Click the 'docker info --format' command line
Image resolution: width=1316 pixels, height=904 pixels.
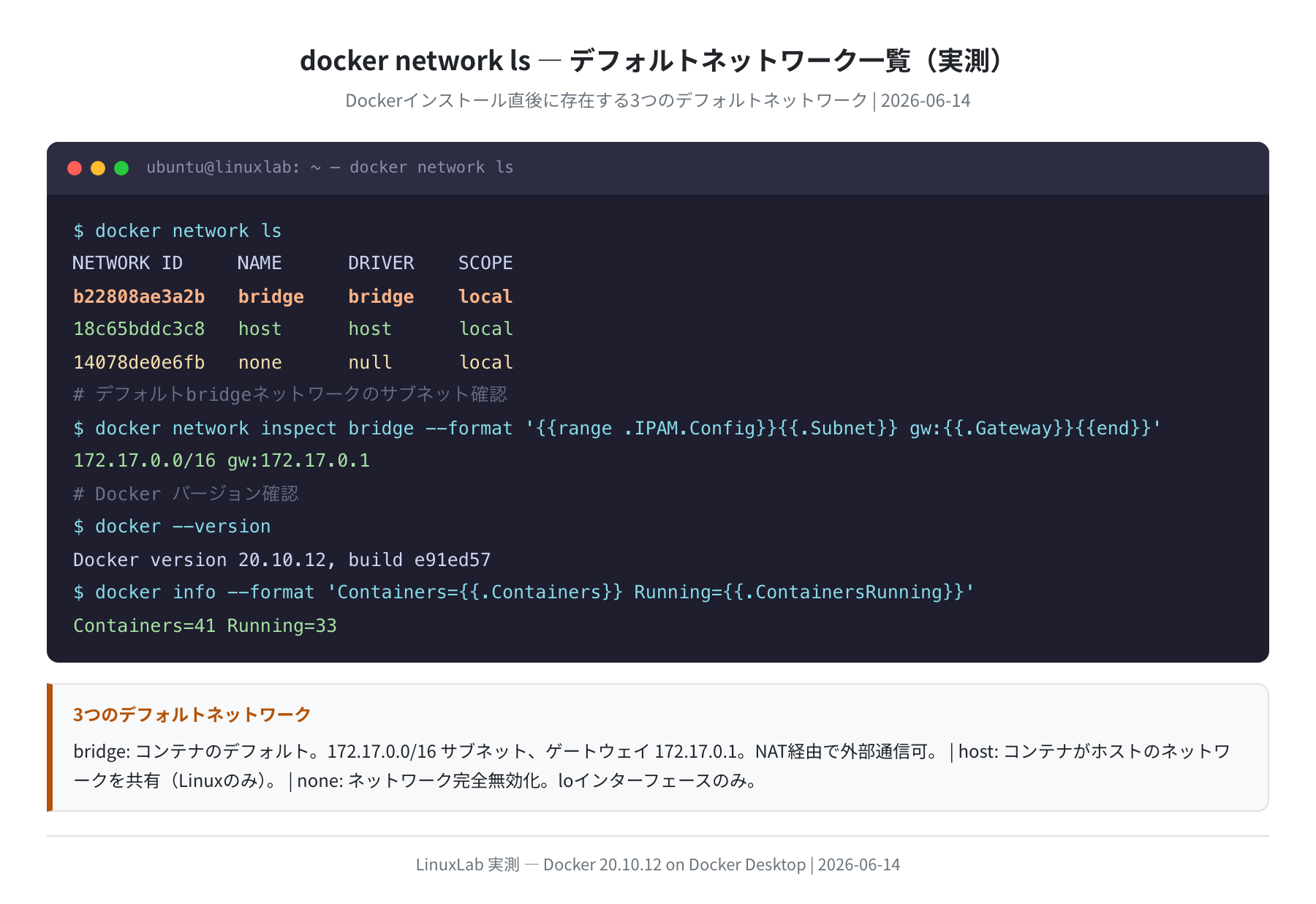[523, 592]
